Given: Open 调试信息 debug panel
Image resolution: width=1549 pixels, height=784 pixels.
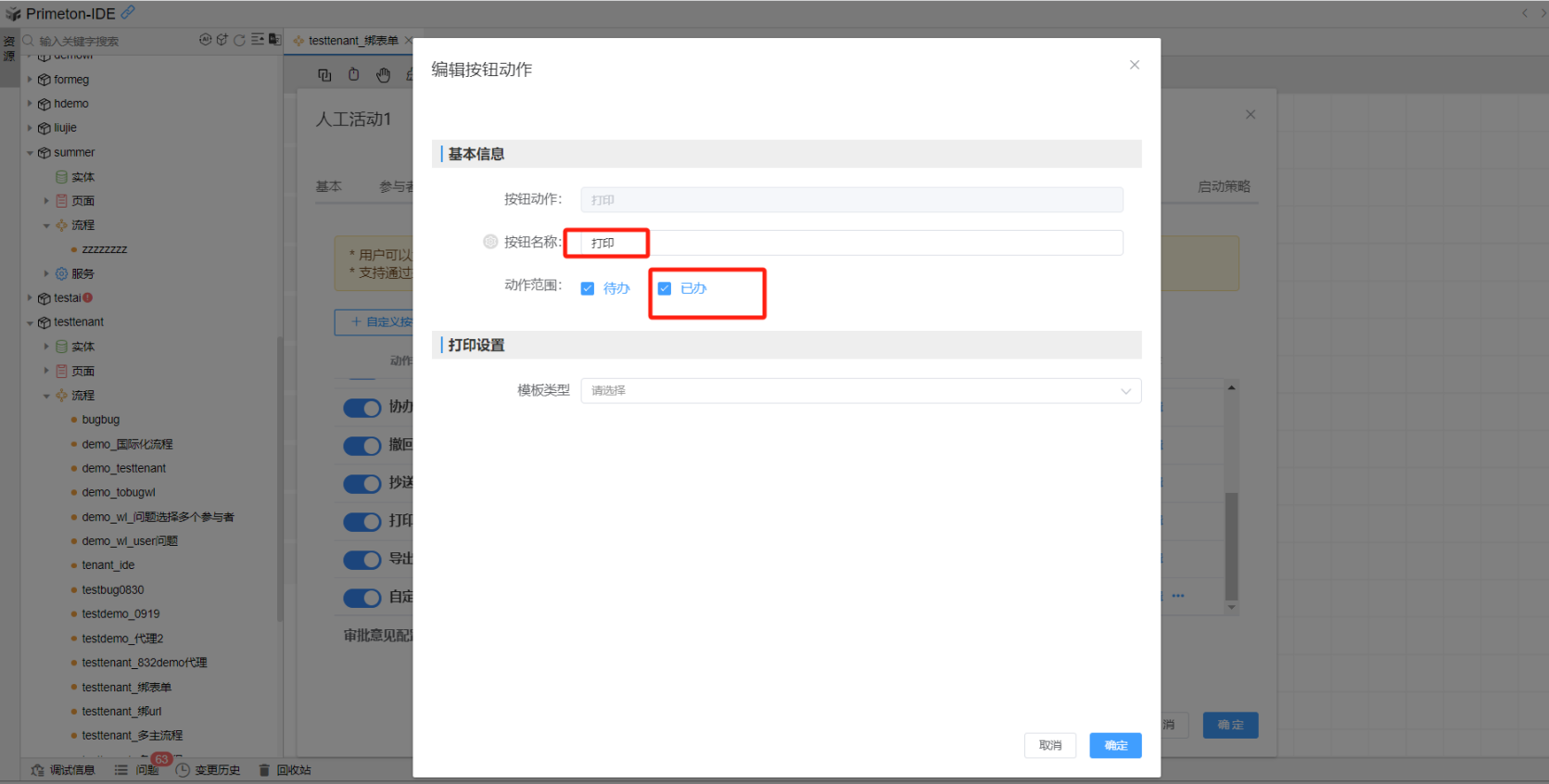Looking at the screenshot, I should (x=63, y=770).
